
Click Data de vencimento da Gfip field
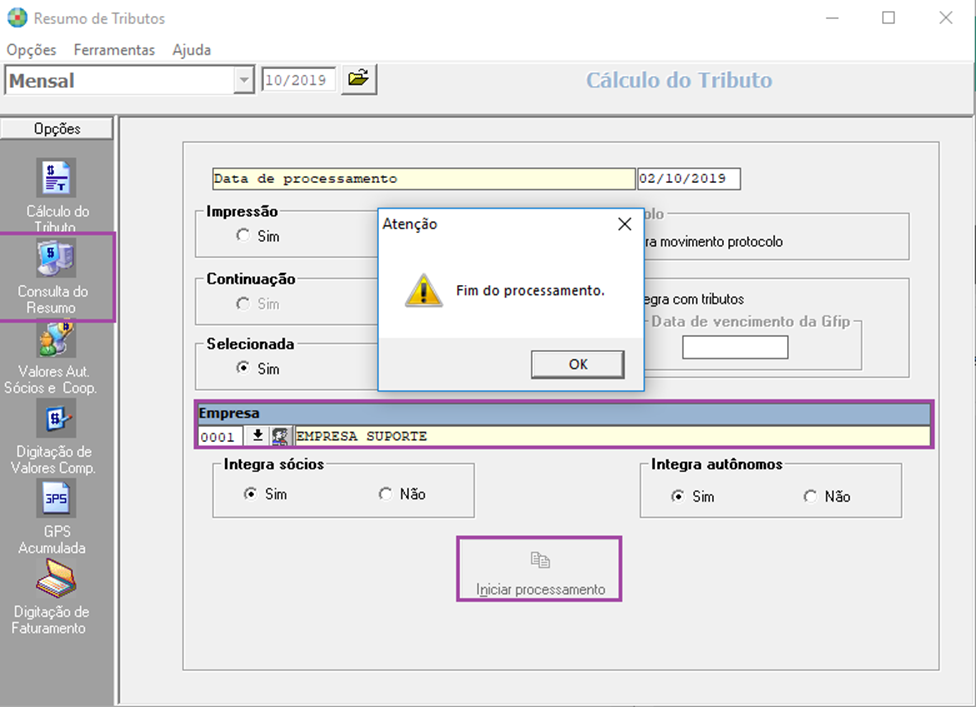(x=735, y=347)
